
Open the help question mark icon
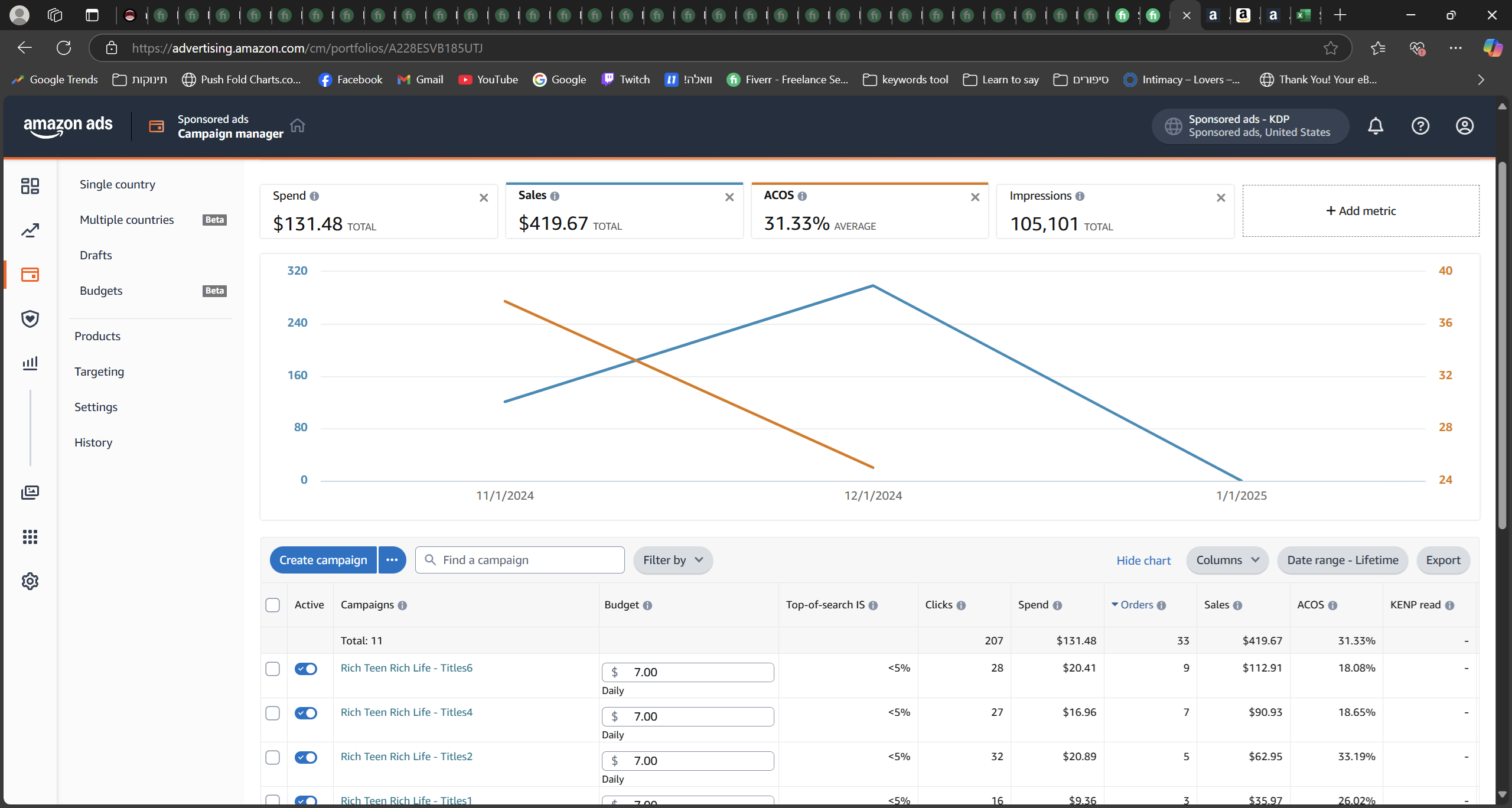coord(1420,126)
